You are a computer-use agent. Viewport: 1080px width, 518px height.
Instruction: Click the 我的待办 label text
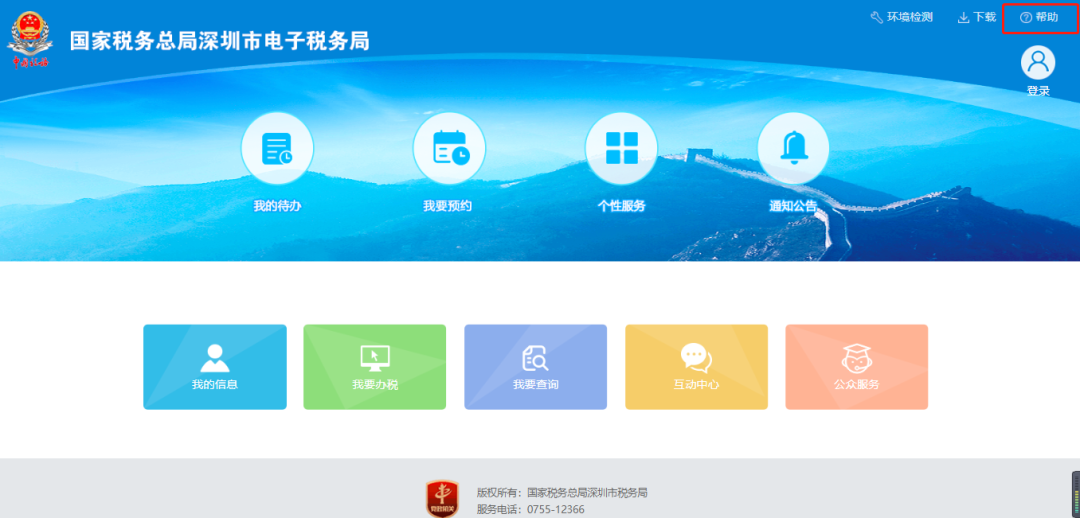click(x=277, y=206)
